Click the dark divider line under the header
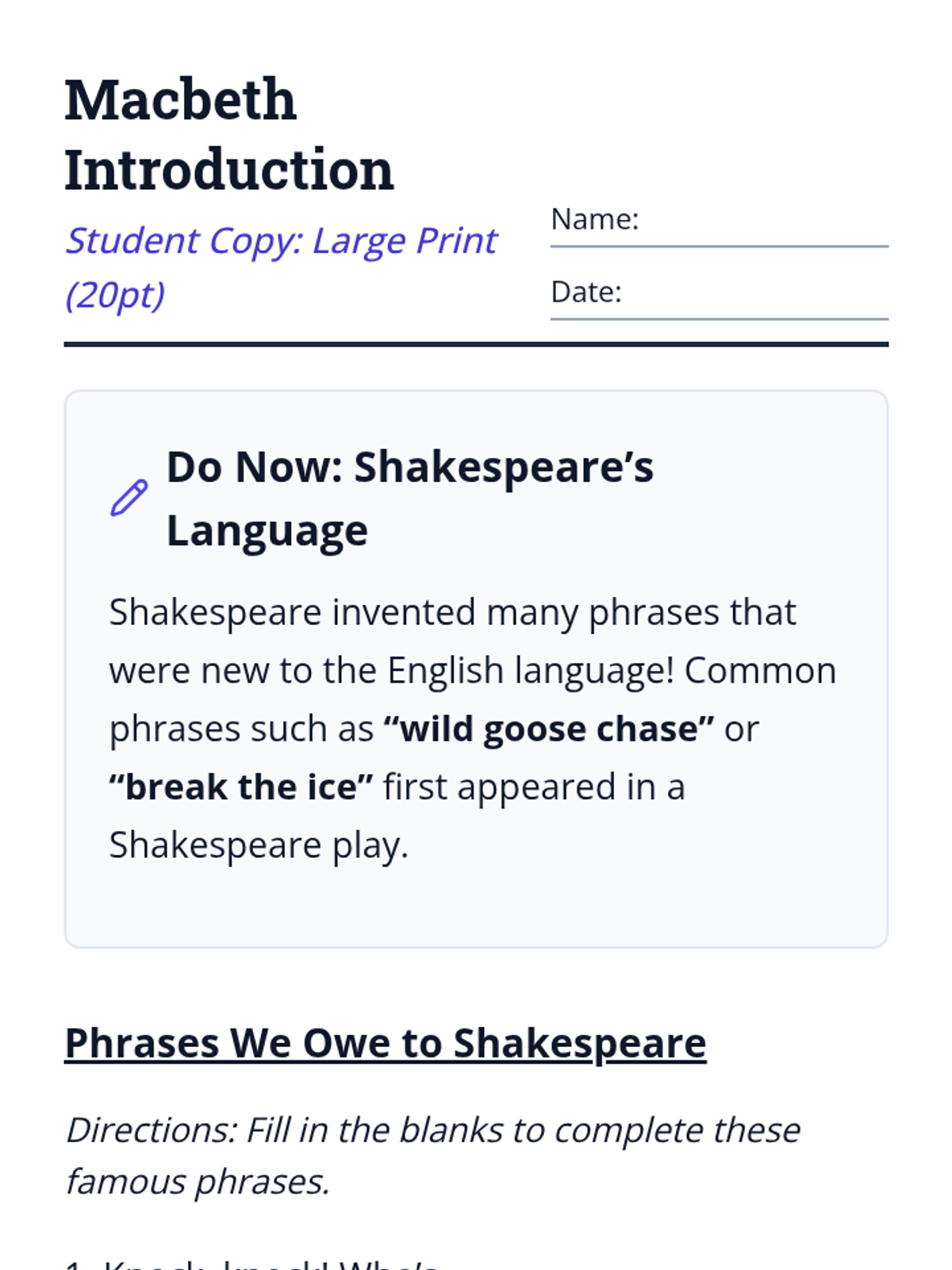Image resolution: width=952 pixels, height=1270 pixels. click(x=476, y=344)
